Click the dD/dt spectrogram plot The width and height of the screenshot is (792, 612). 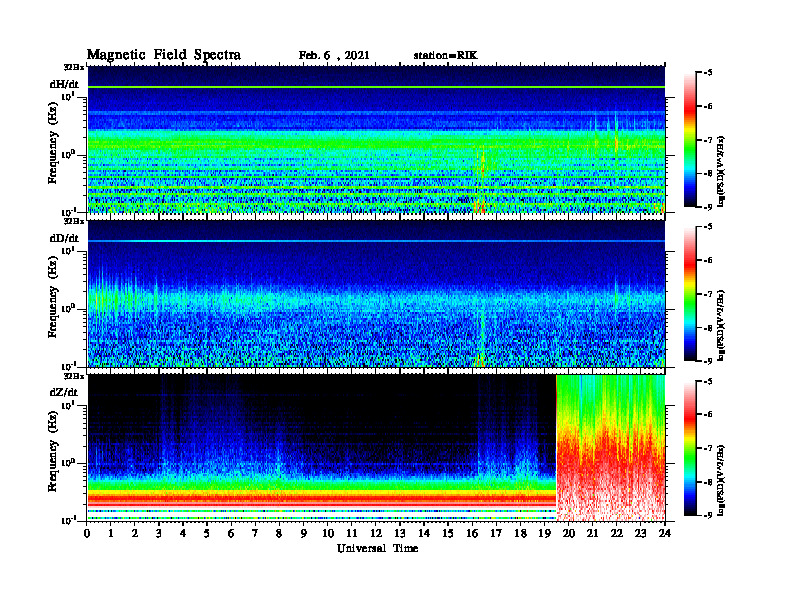click(x=376, y=294)
